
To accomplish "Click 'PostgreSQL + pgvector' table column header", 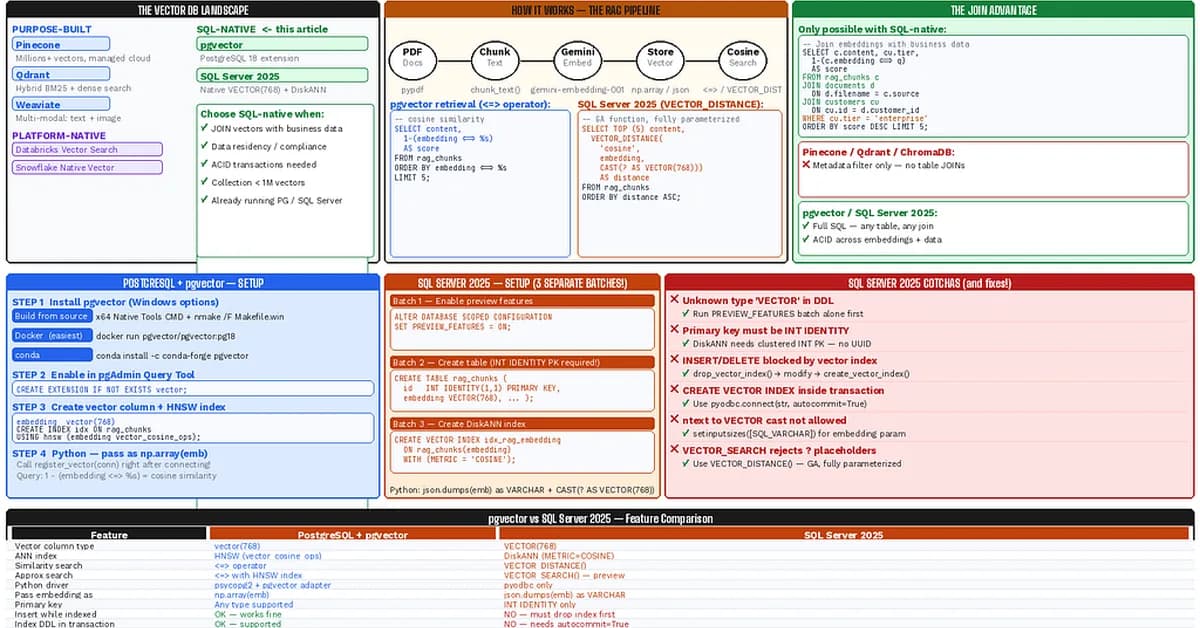I will click(x=353, y=535).
